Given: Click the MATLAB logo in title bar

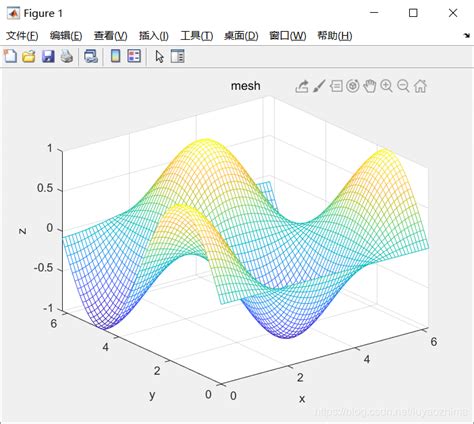Looking at the screenshot, I should (13, 13).
